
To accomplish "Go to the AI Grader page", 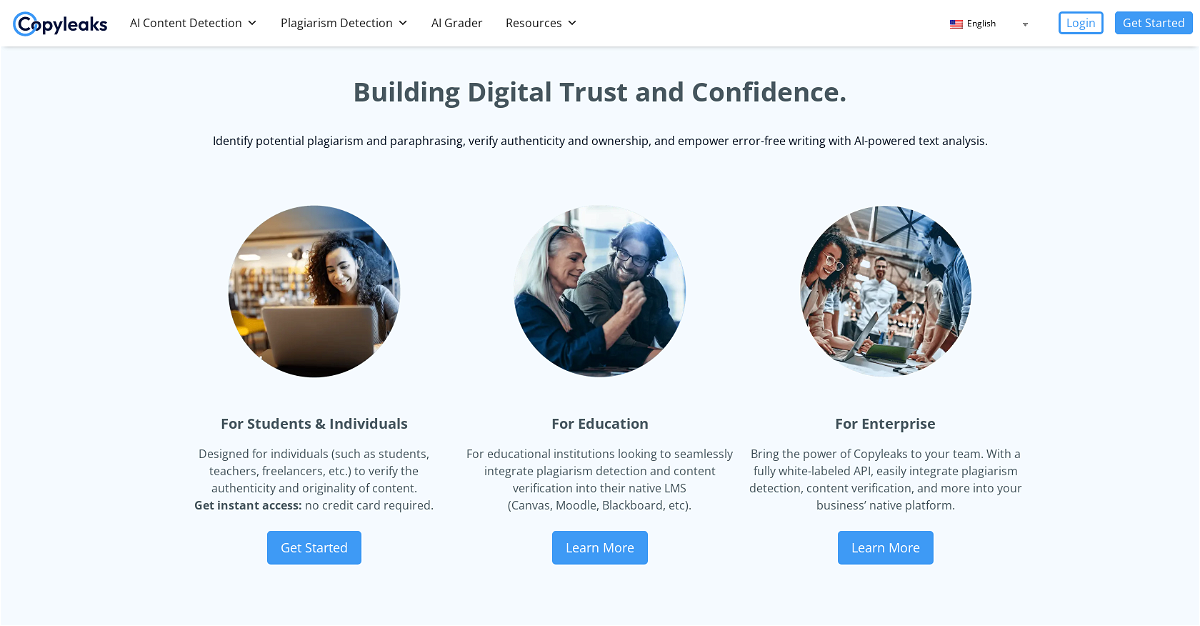I will point(457,23).
